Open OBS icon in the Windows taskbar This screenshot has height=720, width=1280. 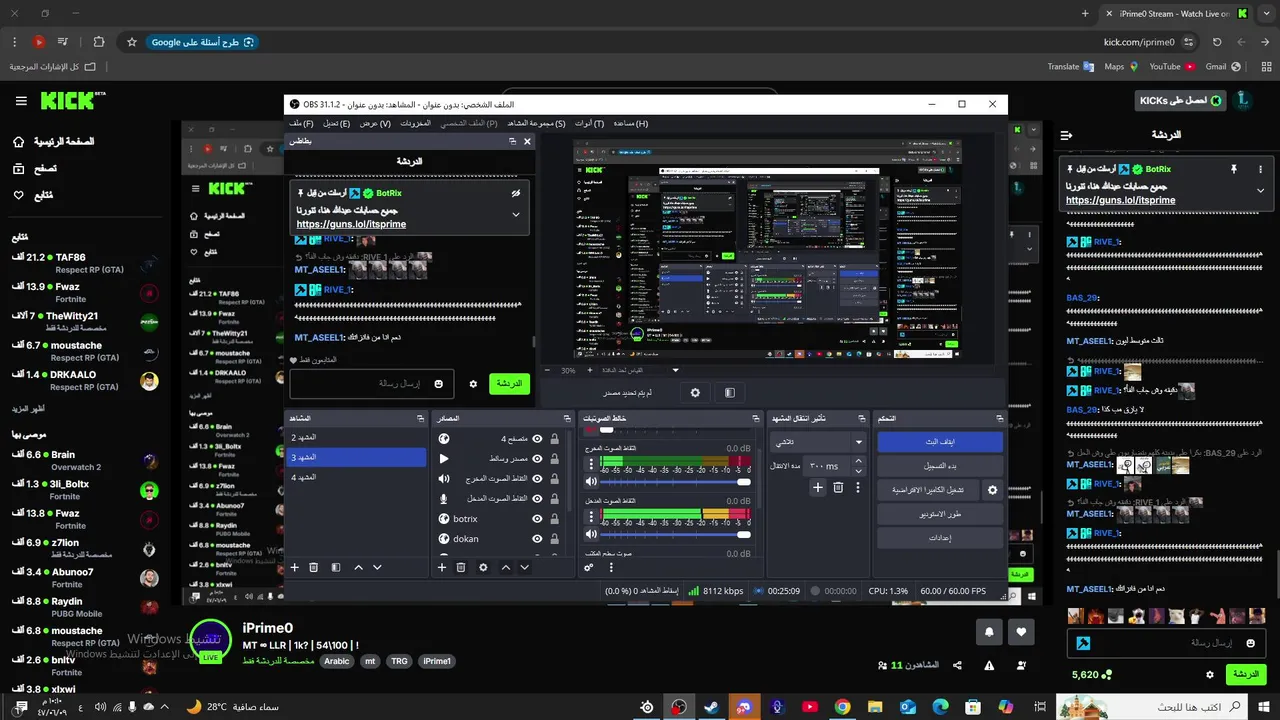(x=679, y=707)
